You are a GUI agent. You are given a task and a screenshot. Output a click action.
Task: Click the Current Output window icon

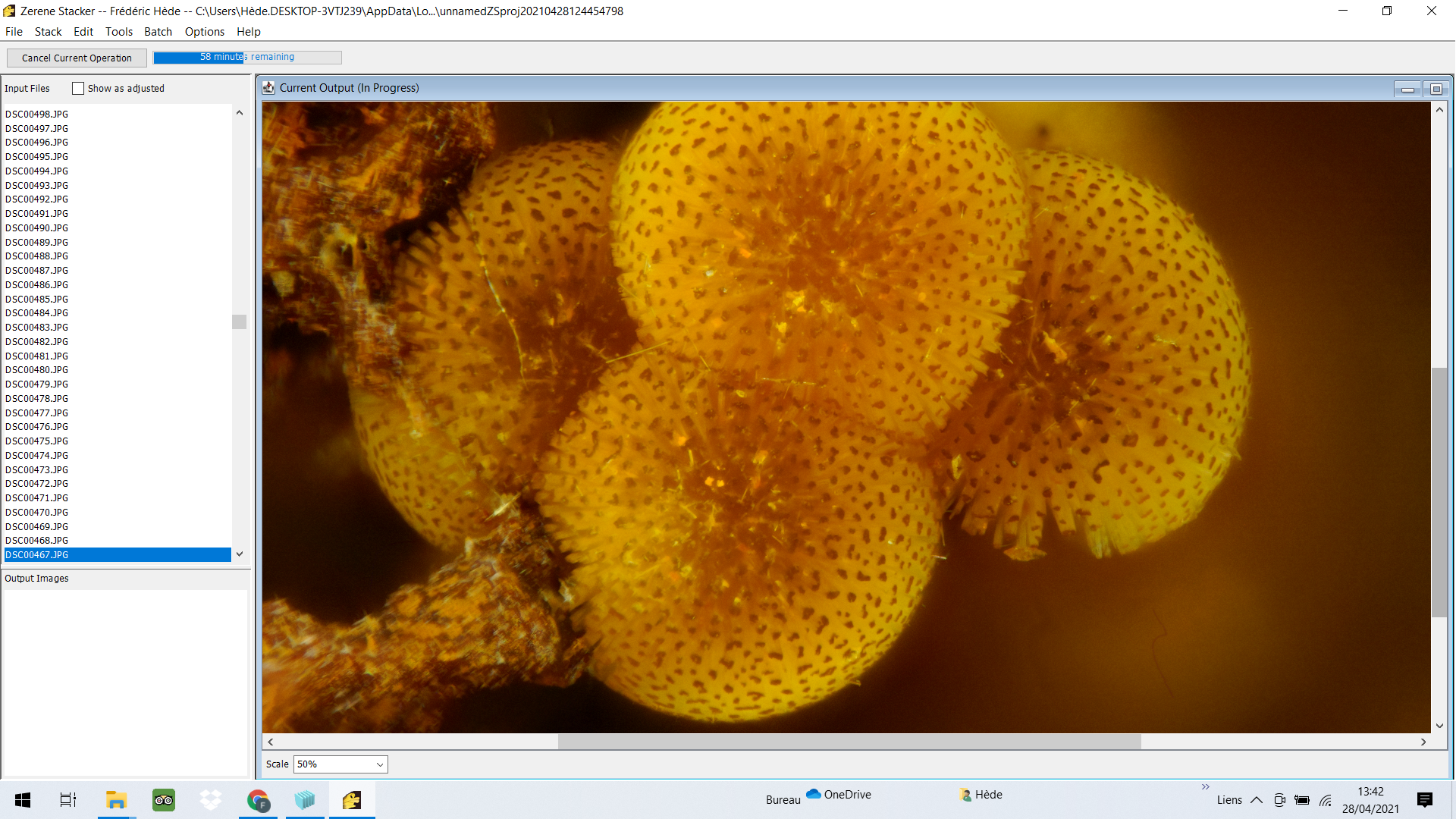268,88
